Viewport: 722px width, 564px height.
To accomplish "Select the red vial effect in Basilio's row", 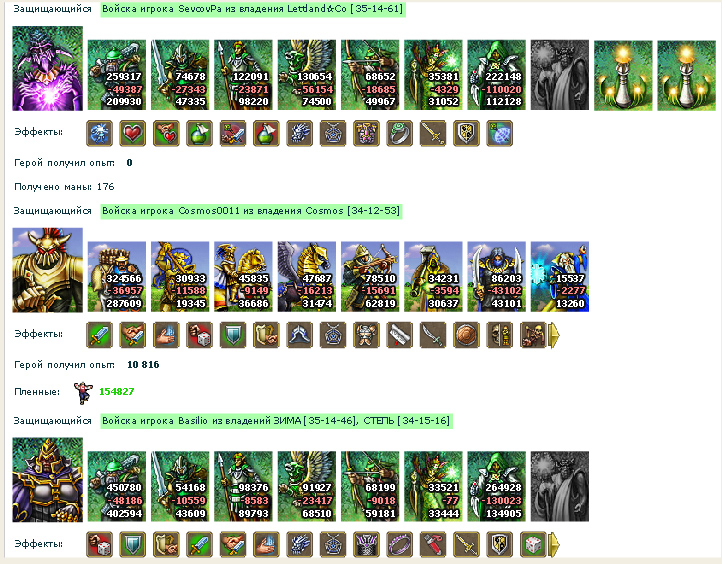I will click(x=433, y=545).
